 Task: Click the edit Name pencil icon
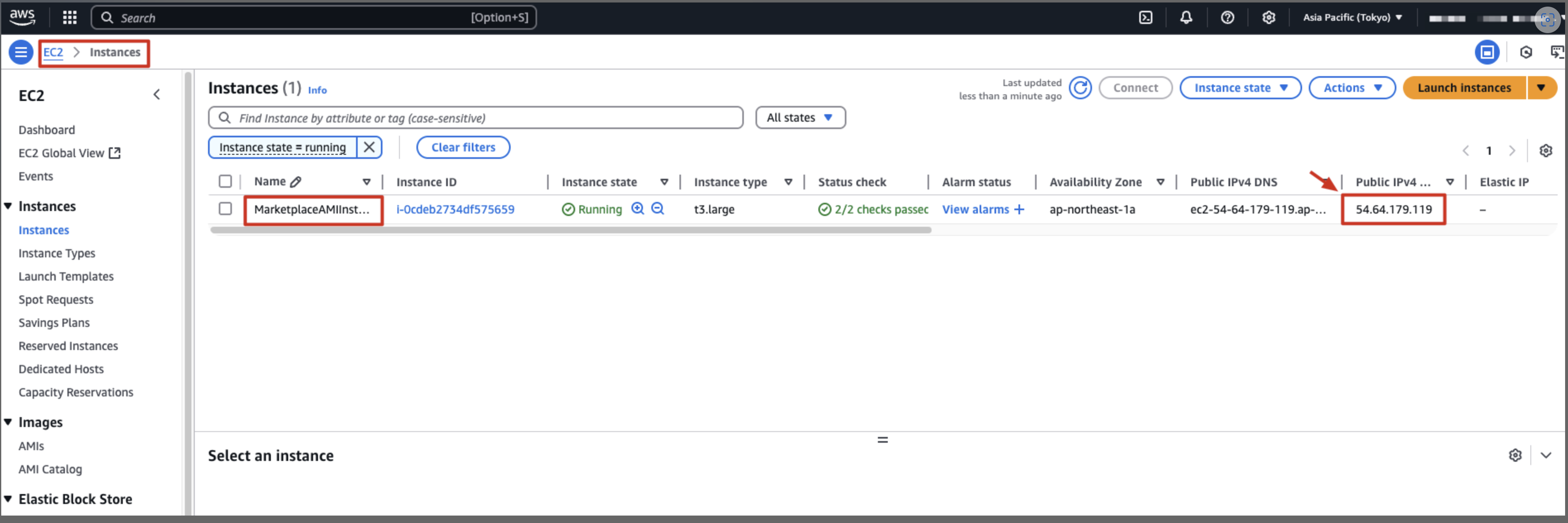[296, 182]
